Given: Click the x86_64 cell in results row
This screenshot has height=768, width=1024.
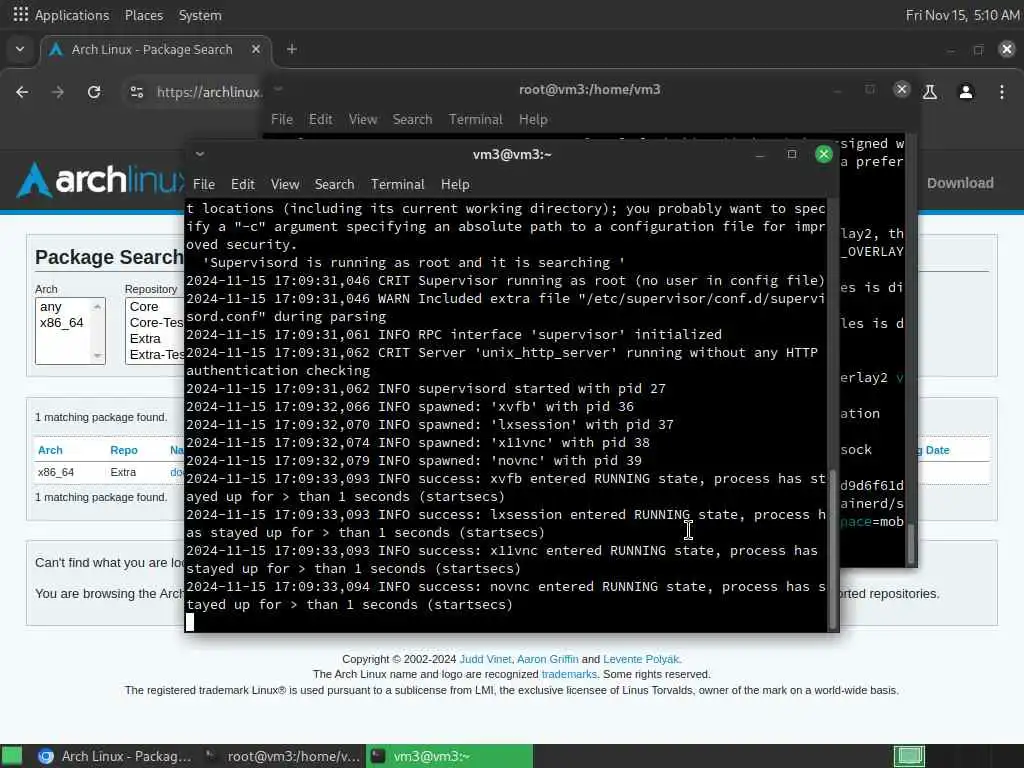Looking at the screenshot, I should (56, 472).
